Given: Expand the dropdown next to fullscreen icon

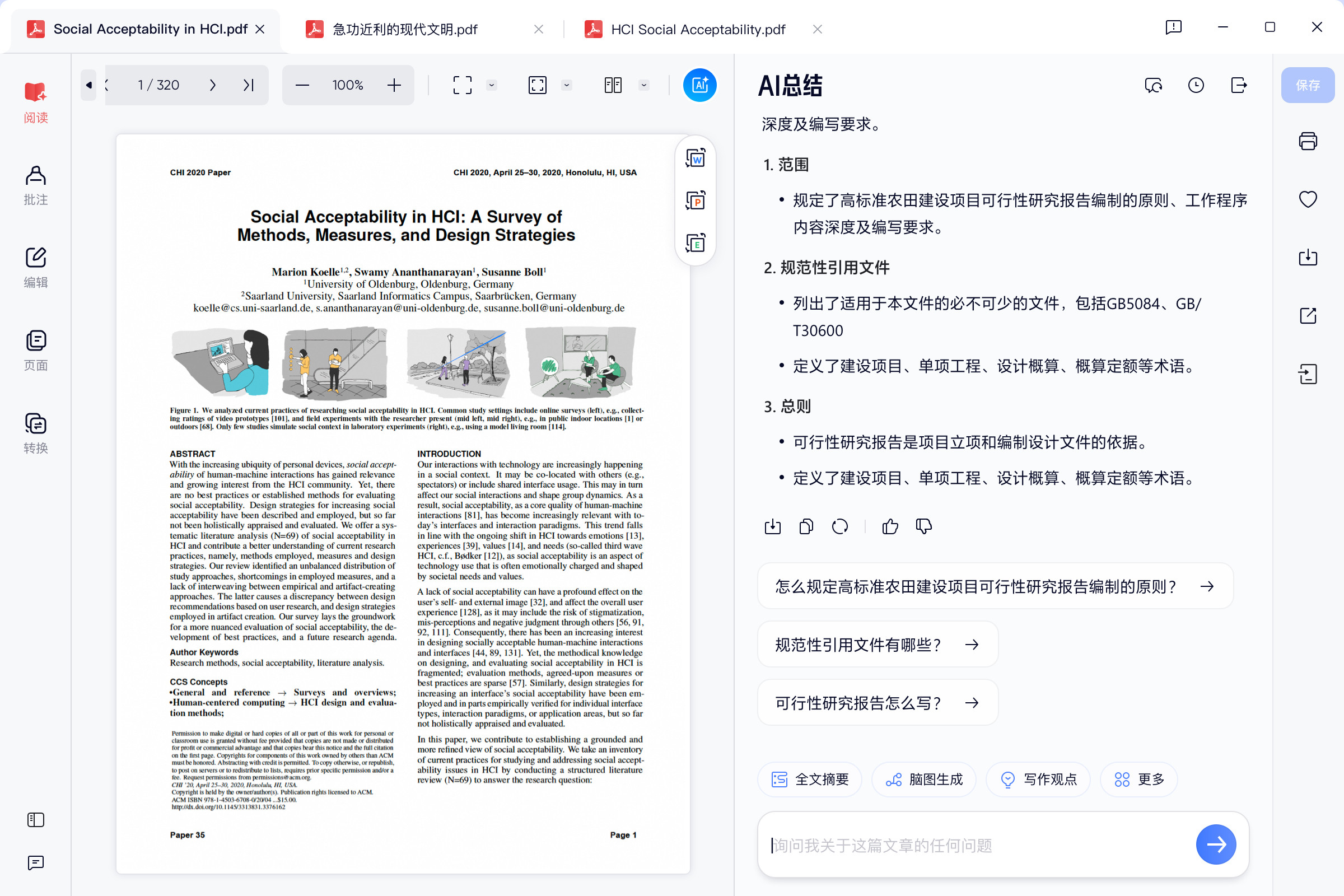Looking at the screenshot, I should click(x=567, y=85).
